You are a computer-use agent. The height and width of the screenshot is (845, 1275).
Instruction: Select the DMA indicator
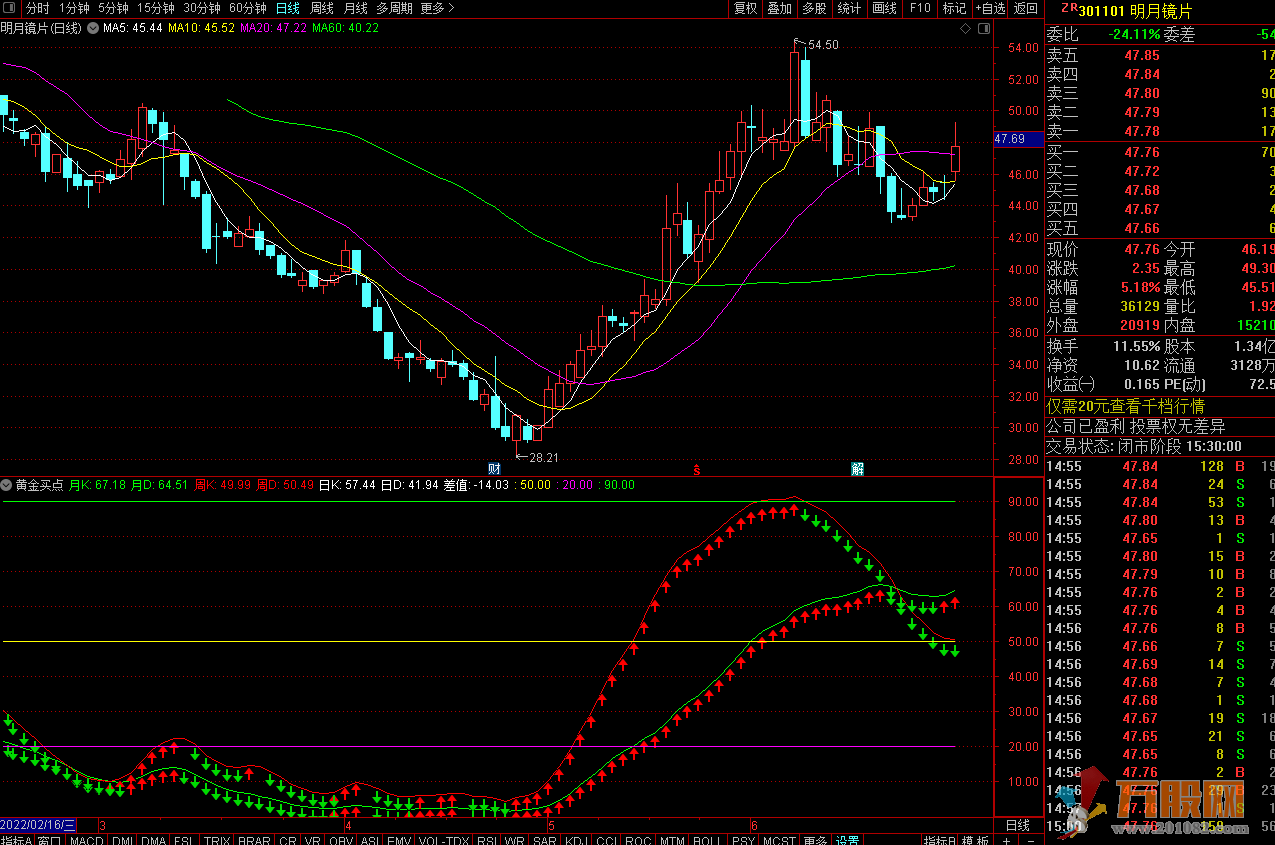click(153, 841)
